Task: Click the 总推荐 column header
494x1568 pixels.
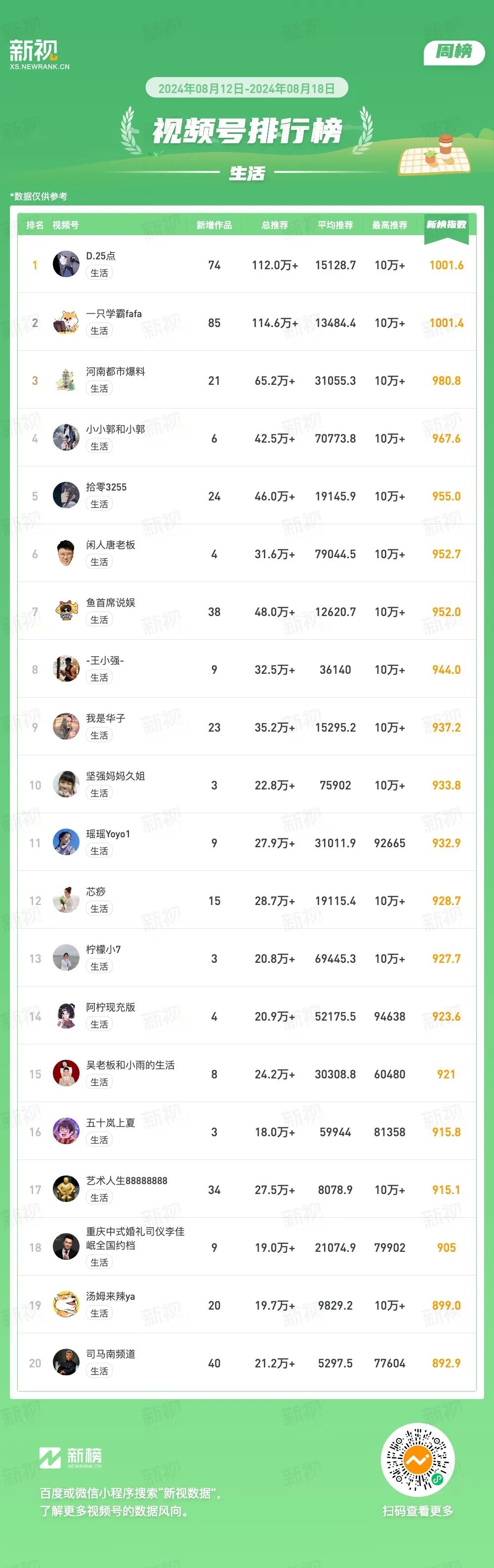Action: [x=275, y=225]
